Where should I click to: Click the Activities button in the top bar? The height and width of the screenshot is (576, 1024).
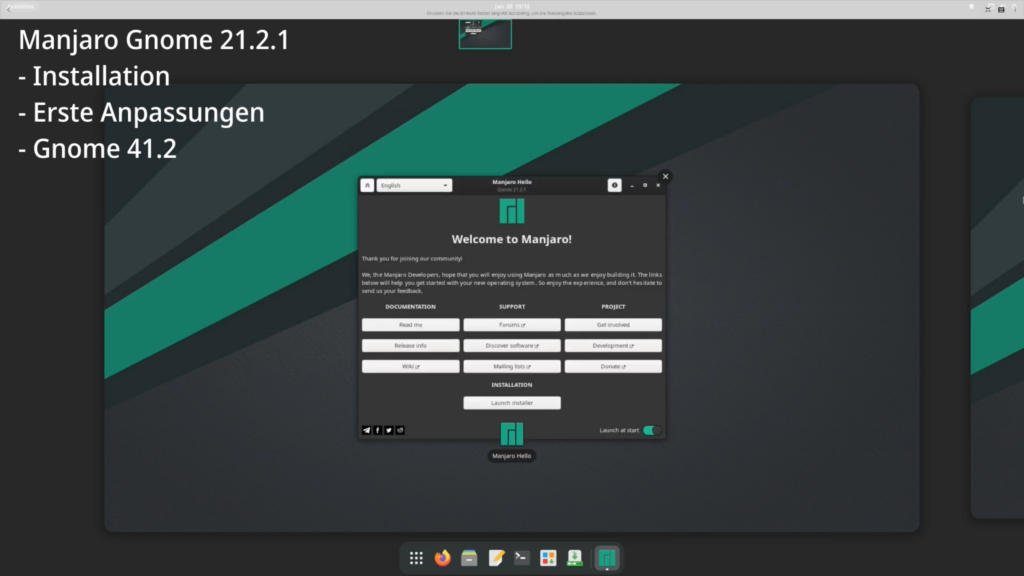(21, 7)
